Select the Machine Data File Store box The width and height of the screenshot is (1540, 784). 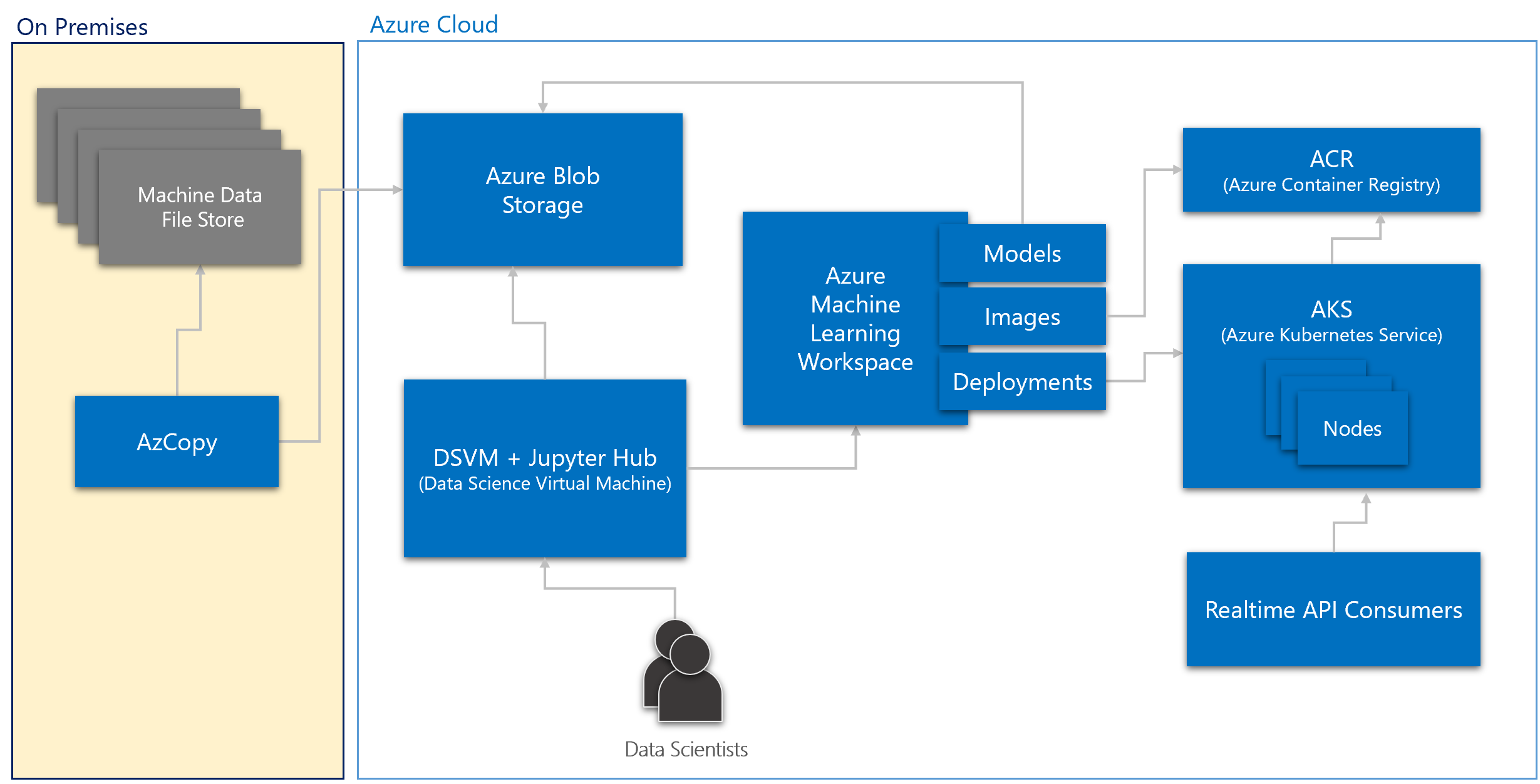200,207
